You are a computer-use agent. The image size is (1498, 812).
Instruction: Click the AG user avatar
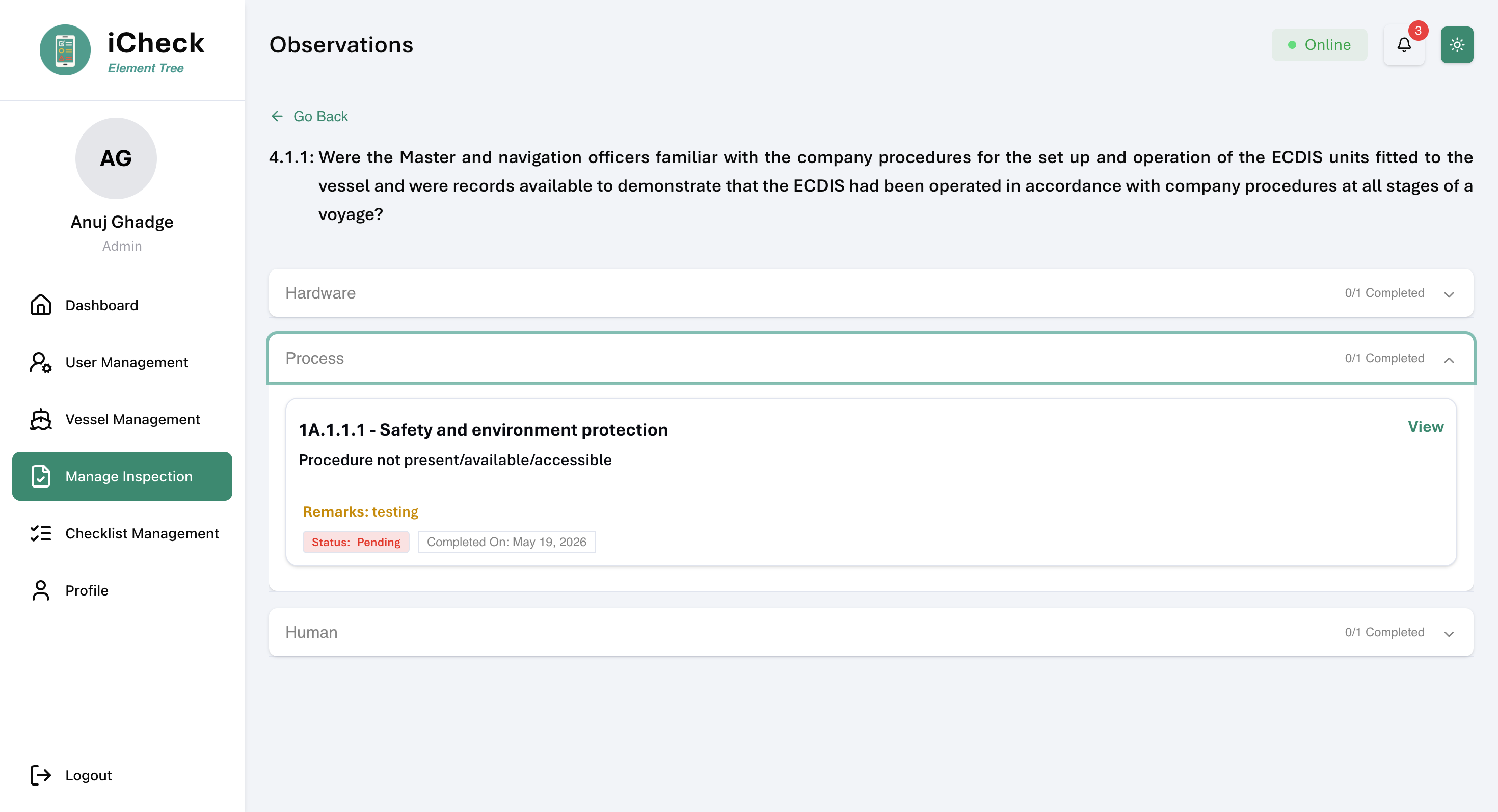tap(116, 158)
